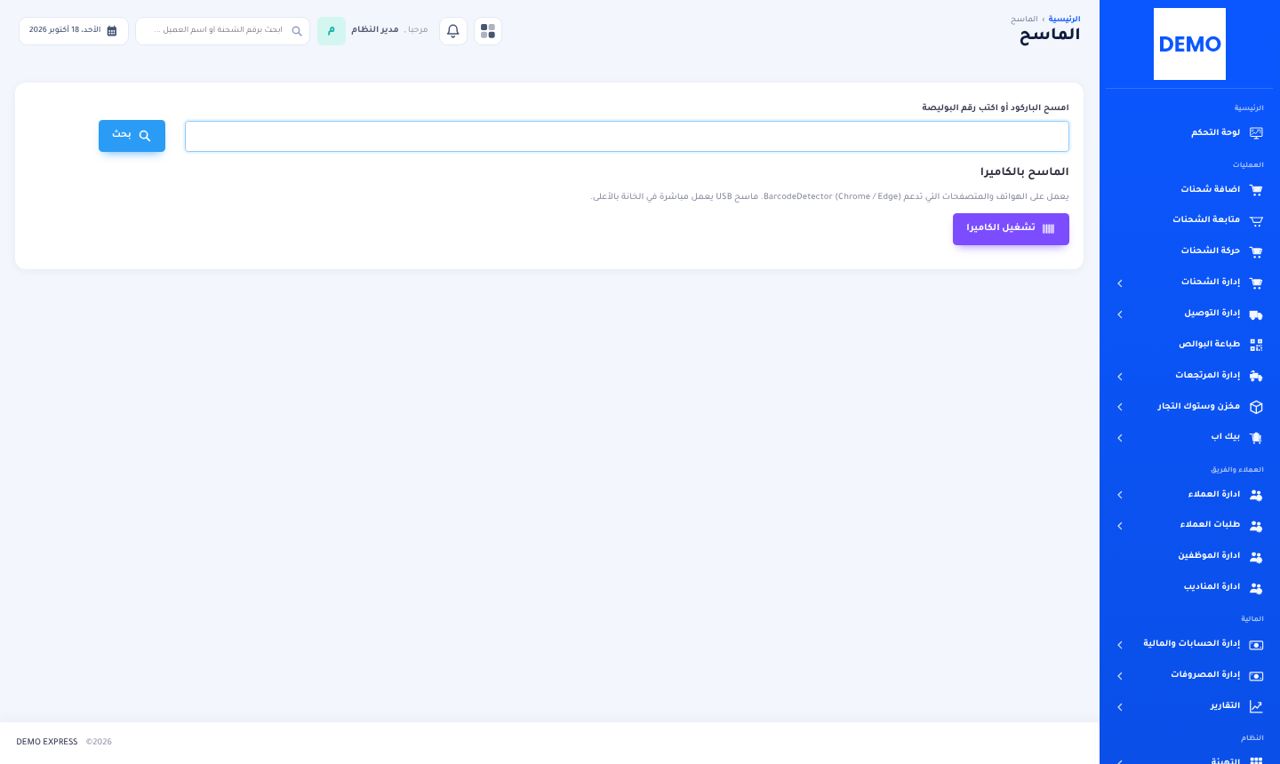Click the blue بحث search button
Screen dimensions: 1280x764
pyautogui.click(x=132, y=135)
